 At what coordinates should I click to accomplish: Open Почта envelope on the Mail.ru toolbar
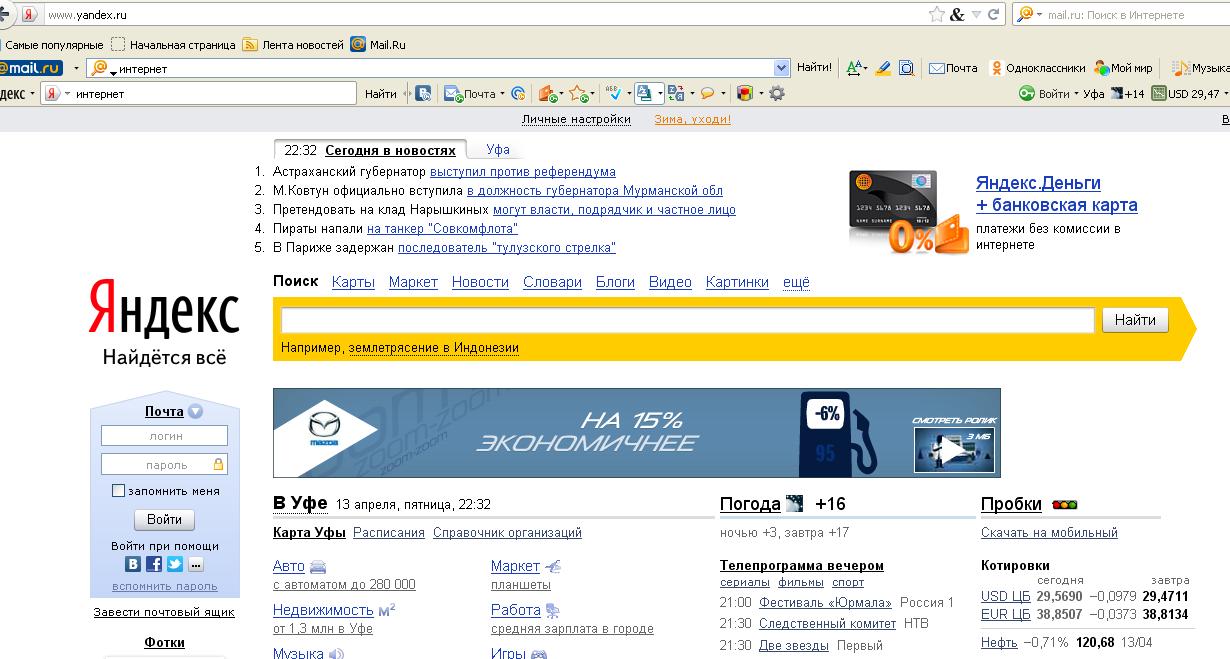(953, 68)
